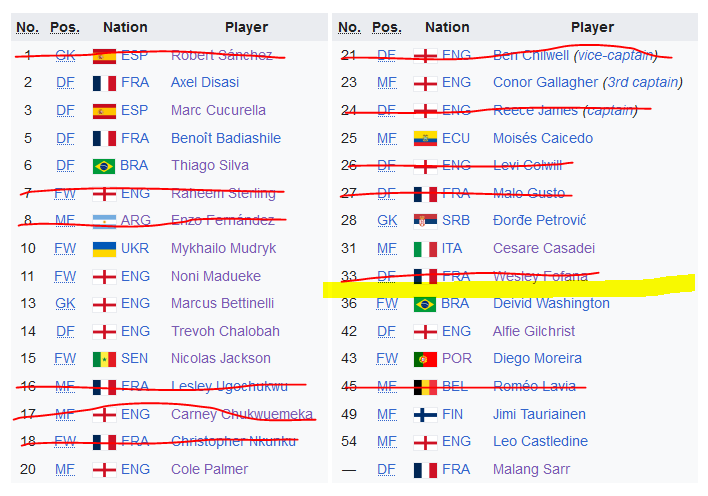Screen dimensions: 708x496
Task: Click the Pos. header in right table
Action: click(387, 28)
